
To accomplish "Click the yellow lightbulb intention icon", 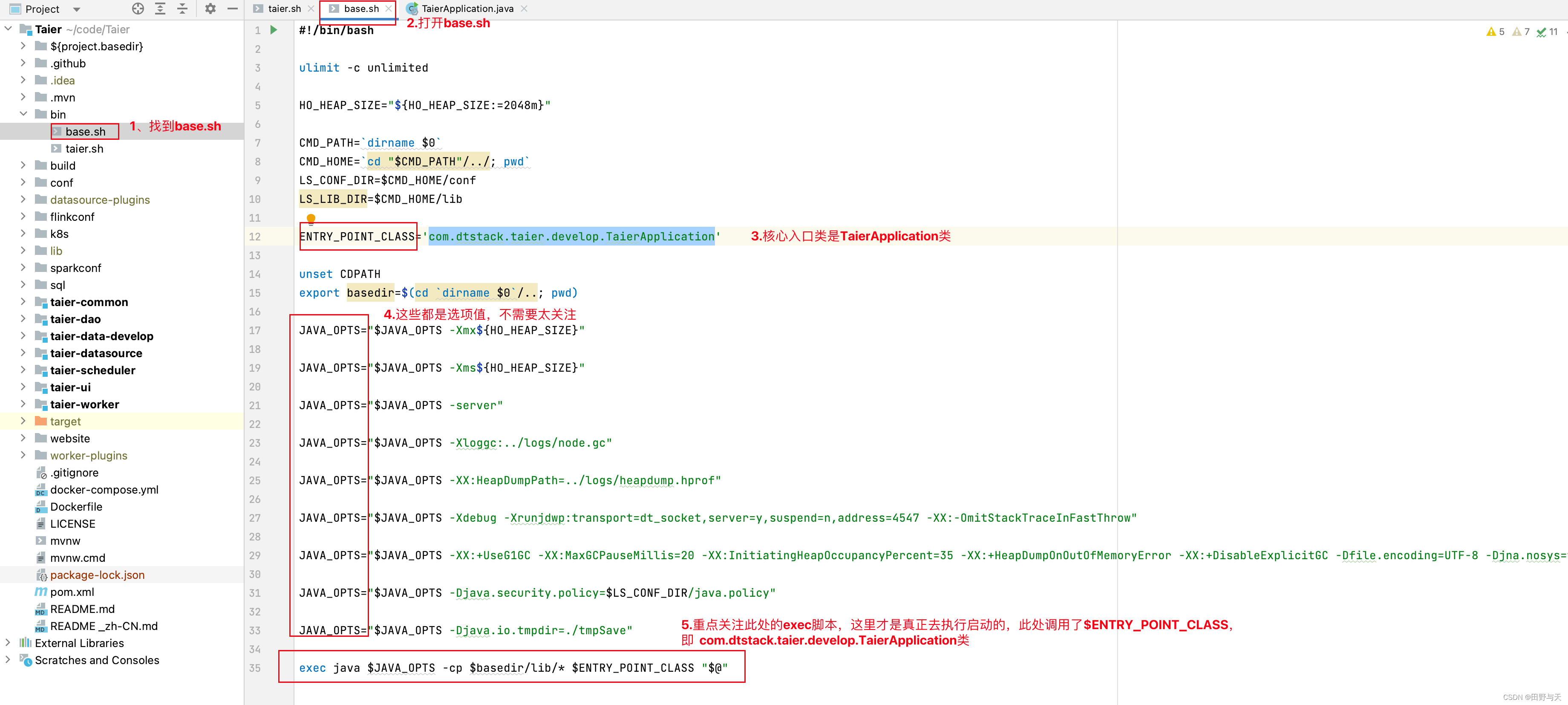I will click(x=311, y=219).
